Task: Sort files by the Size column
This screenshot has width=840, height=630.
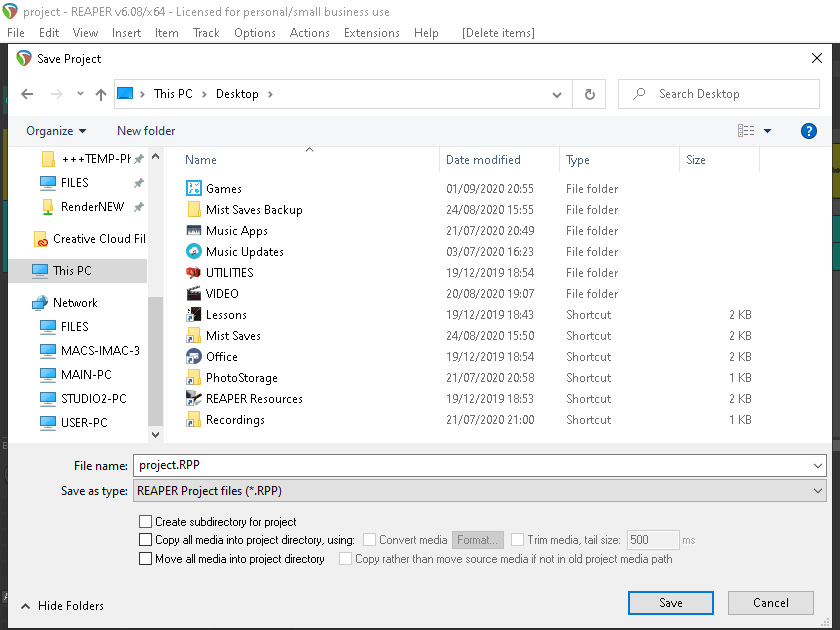Action: coord(696,160)
